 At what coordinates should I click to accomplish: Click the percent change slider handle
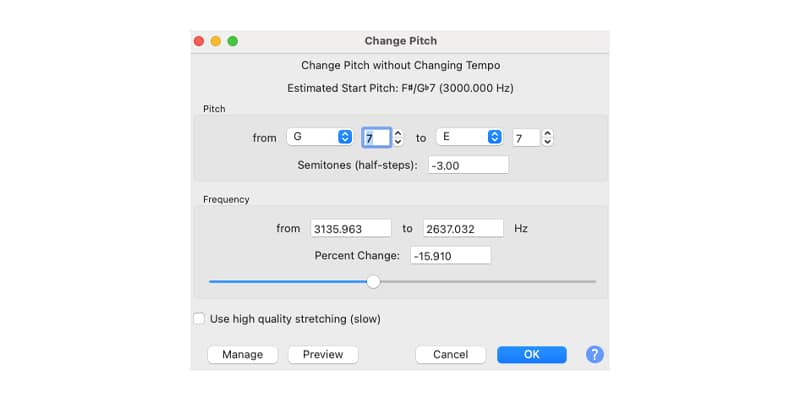point(373,282)
